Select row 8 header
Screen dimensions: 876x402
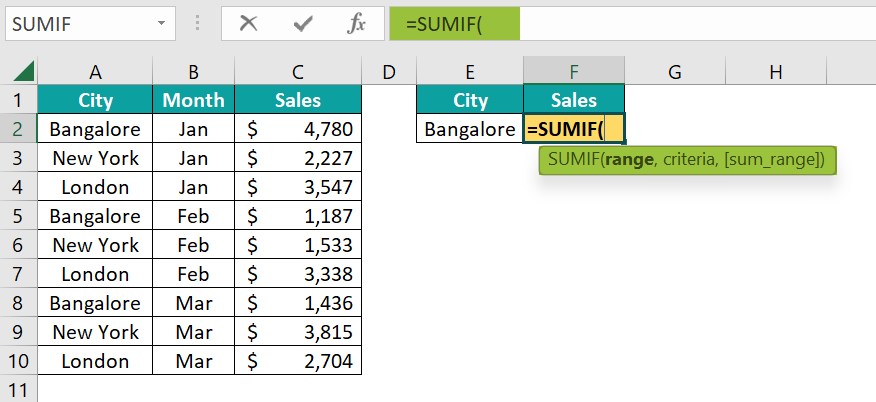tap(18, 303)
